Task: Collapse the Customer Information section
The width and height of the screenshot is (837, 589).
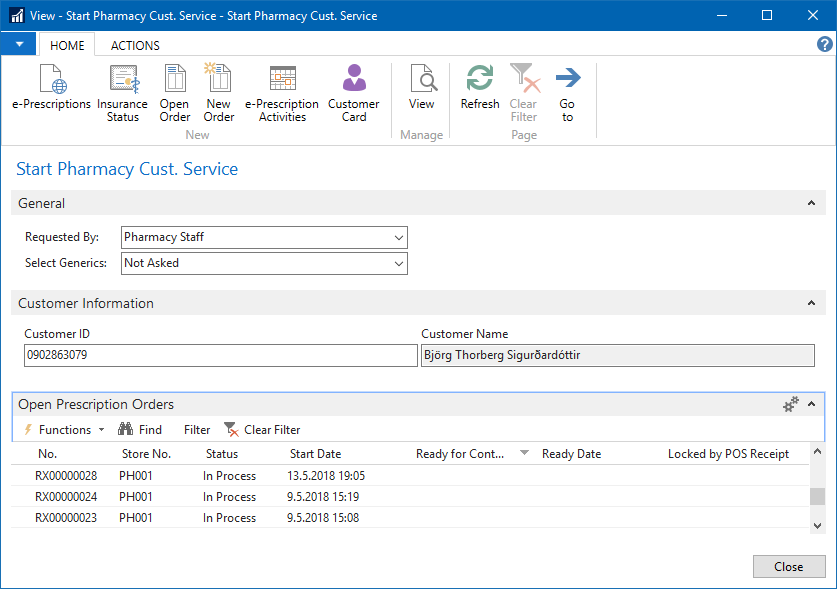Action: [811, 303]
